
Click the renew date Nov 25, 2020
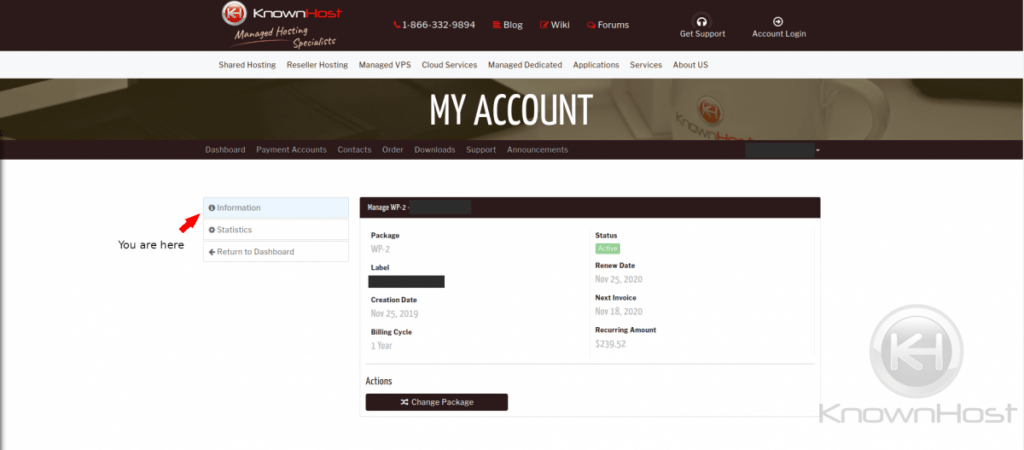[x=618, y=279]
